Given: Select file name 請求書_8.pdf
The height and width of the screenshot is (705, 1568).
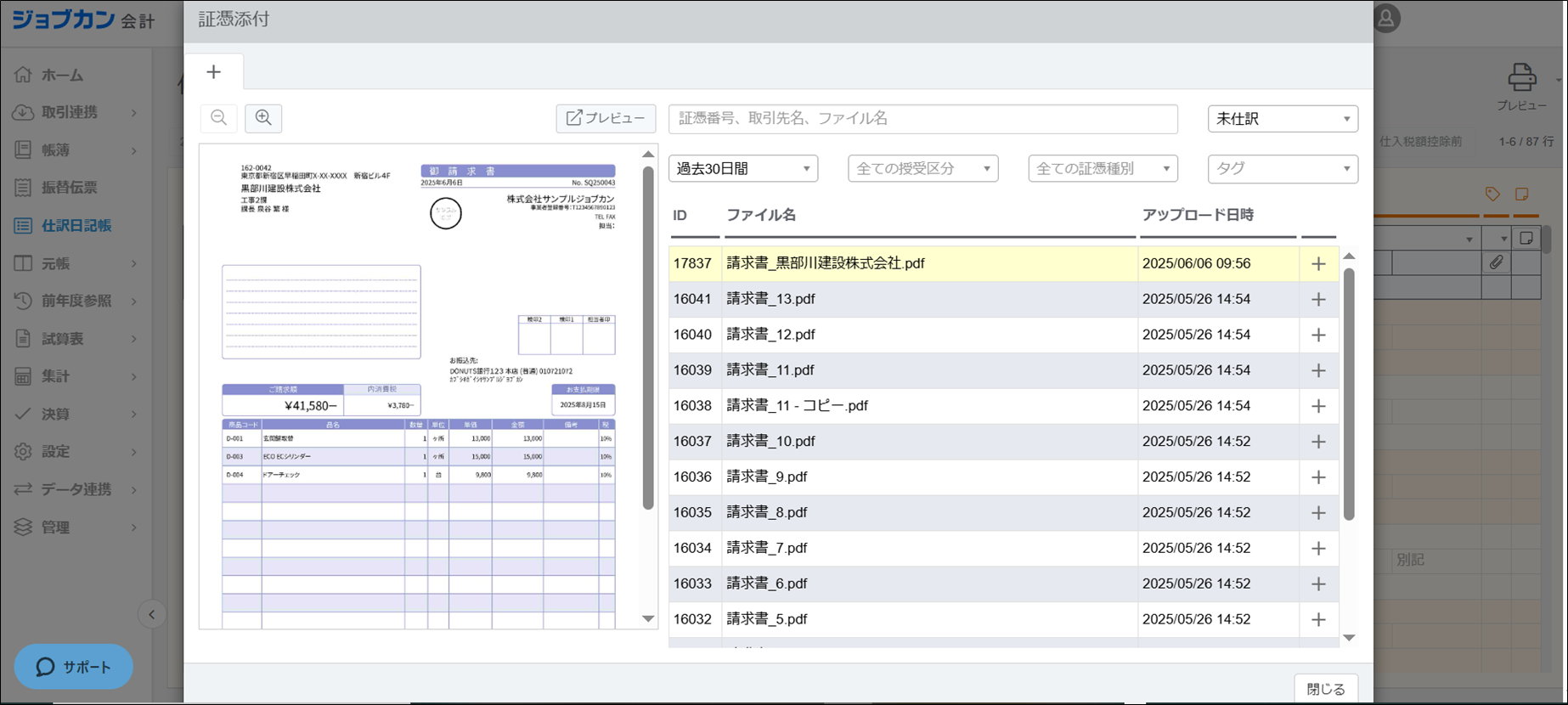Looking at the screenshot, I should [766, 512].
